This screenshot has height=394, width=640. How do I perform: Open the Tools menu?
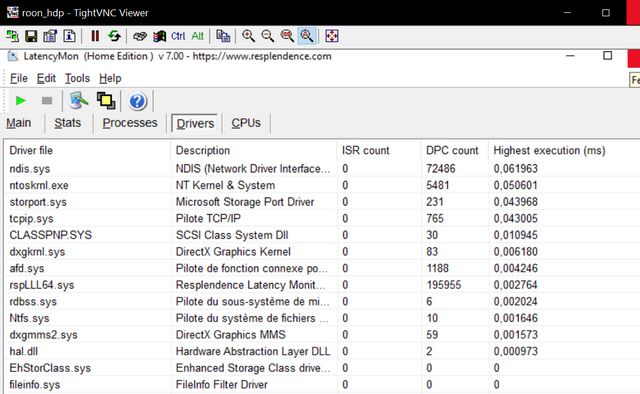[78, 78]
